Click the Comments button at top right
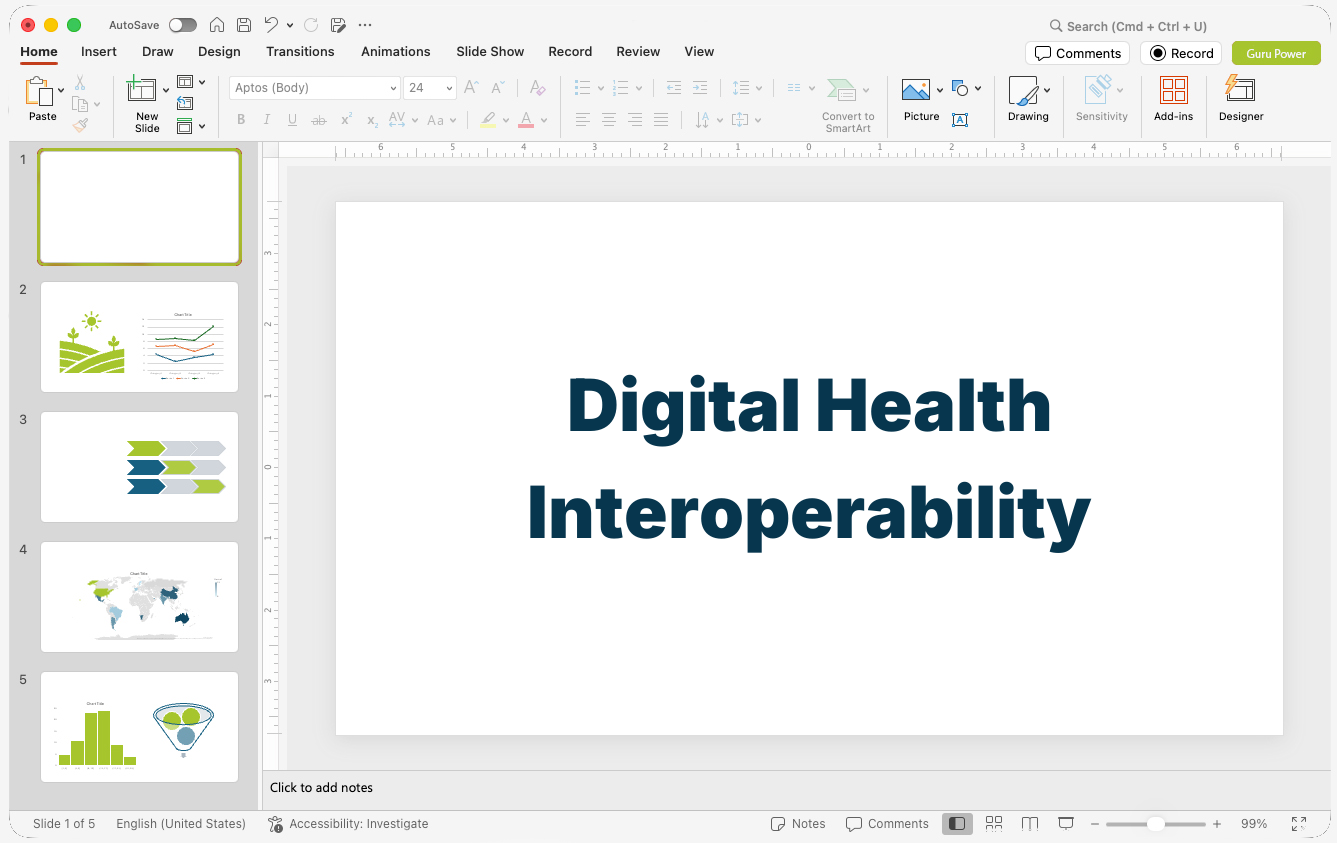This screenshot has height=843, width=1337. coord(1077,53)
